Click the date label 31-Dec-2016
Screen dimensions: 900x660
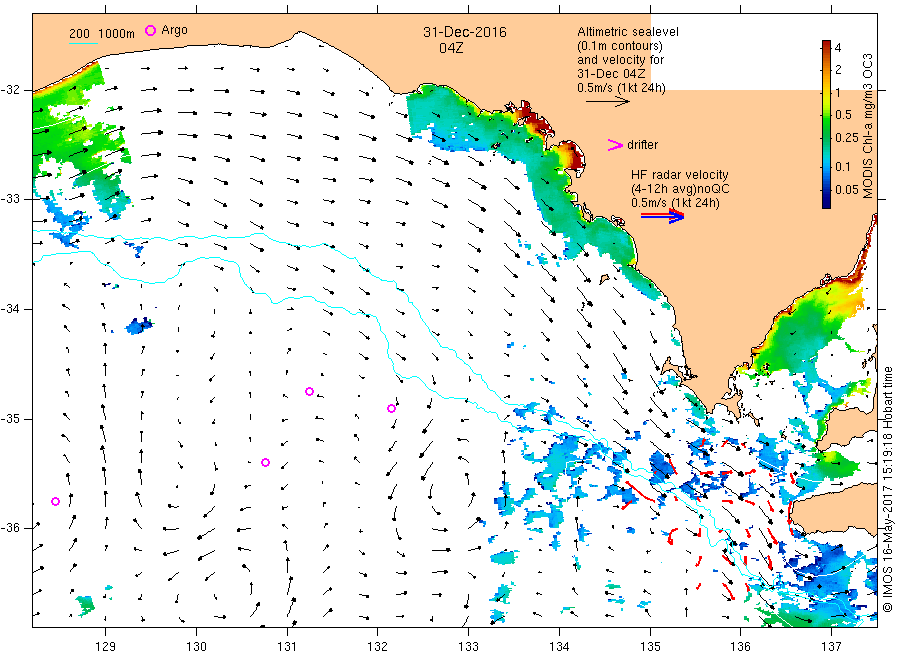tap(465, 32)
